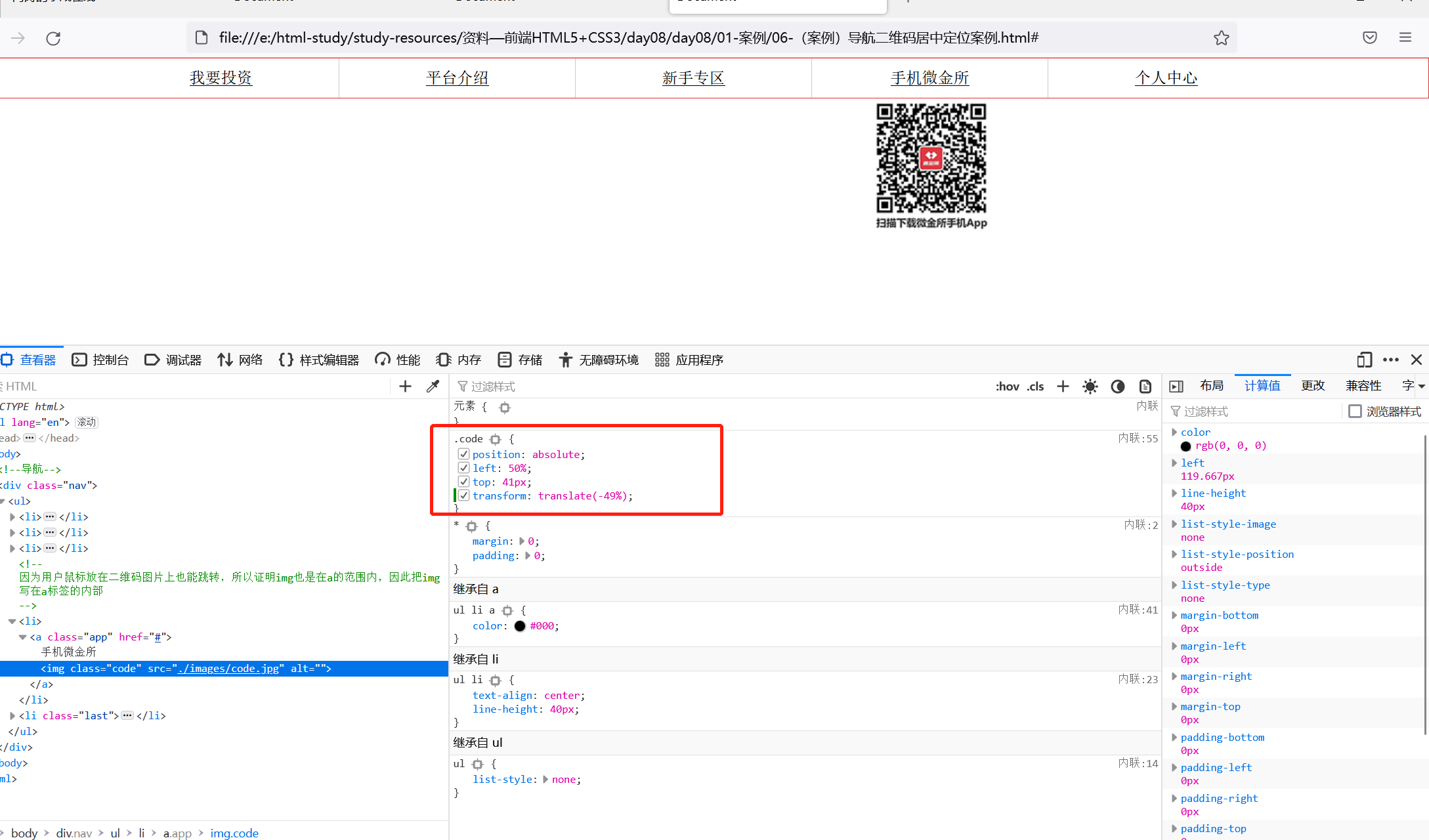
Task: Click the add new node plus icon
Action: tap(405, 387)
